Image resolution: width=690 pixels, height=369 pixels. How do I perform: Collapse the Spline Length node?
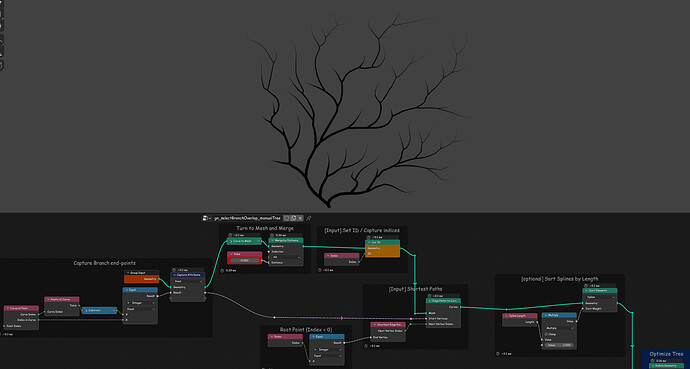[506, 316]
